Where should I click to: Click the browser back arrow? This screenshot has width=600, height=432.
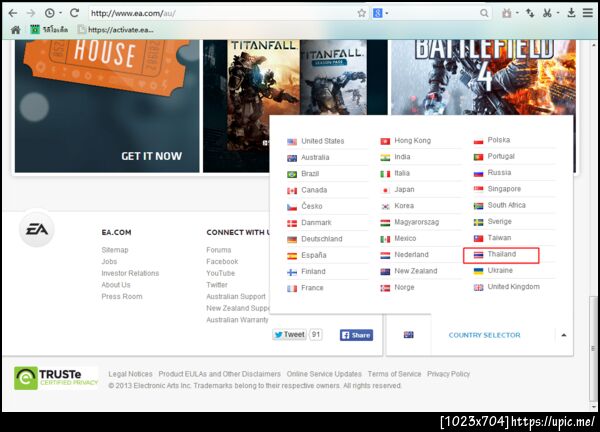tap(13, 13)
